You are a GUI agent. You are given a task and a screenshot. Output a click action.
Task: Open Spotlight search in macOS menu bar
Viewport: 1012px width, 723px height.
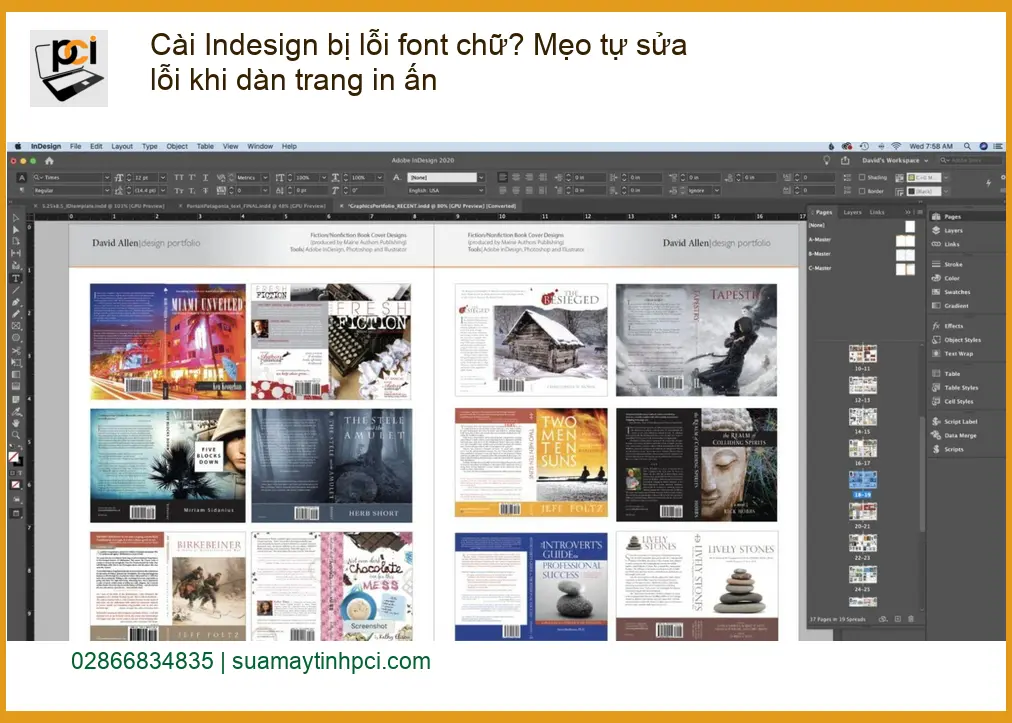point(967,147)
